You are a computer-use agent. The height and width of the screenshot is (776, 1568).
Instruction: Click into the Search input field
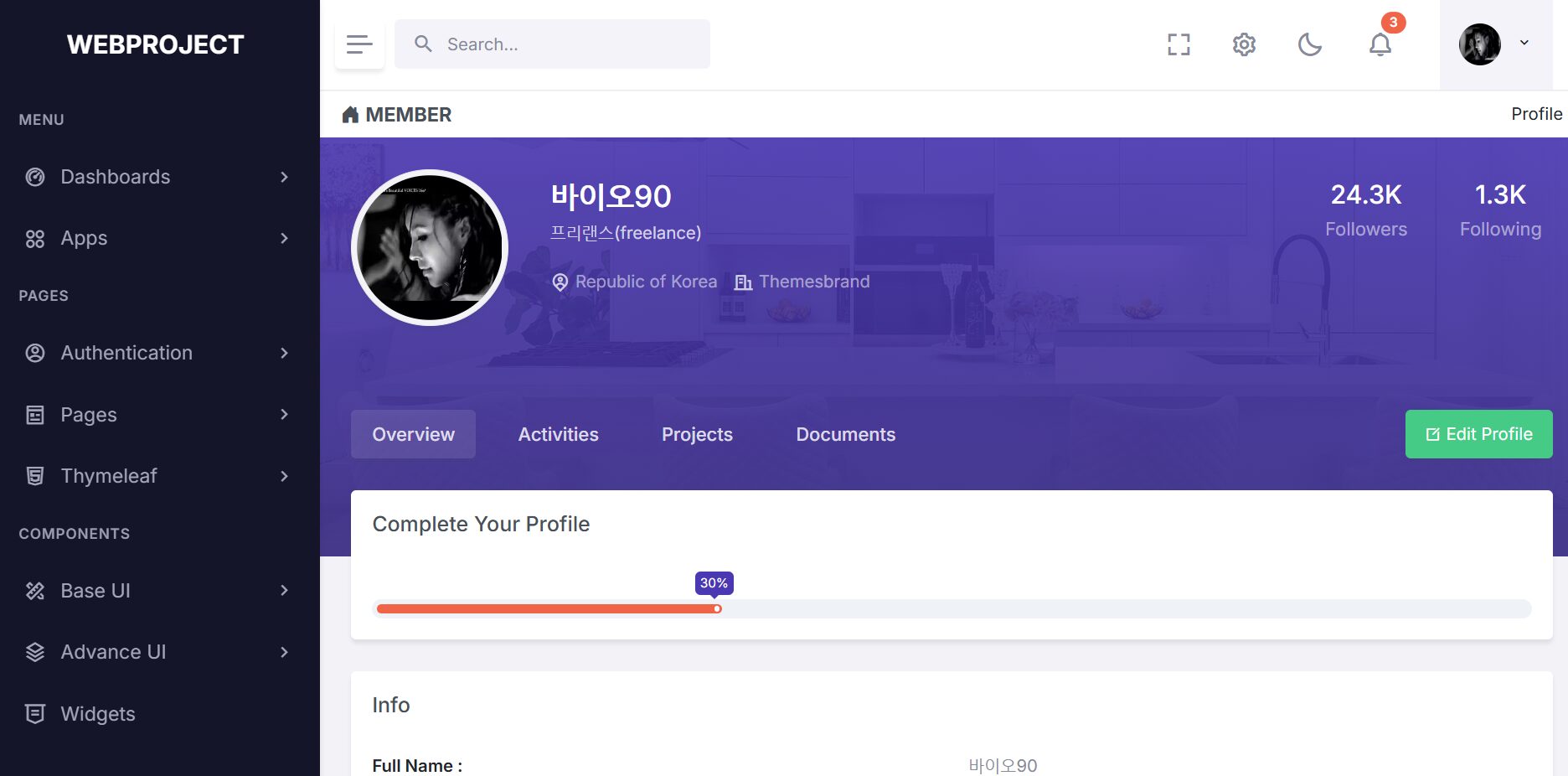pyautogui.click(x=552, y=44)
